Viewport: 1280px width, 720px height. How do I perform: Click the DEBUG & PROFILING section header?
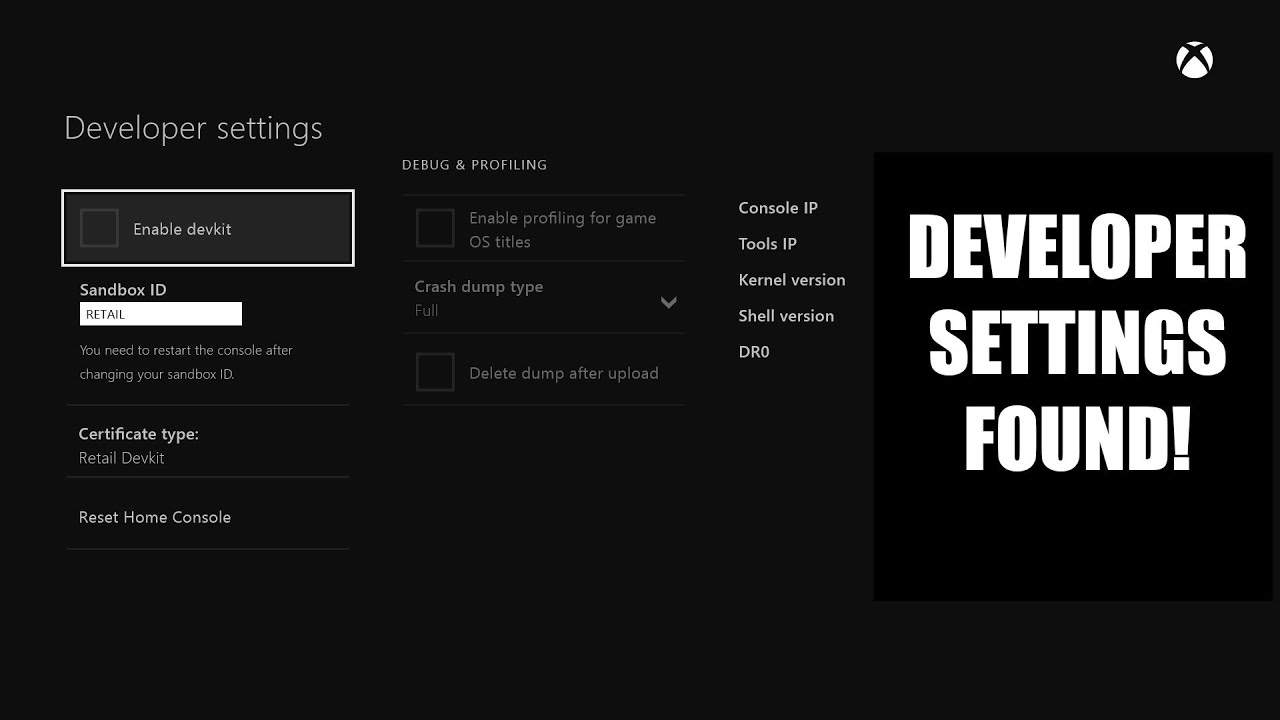click(474, 165)
